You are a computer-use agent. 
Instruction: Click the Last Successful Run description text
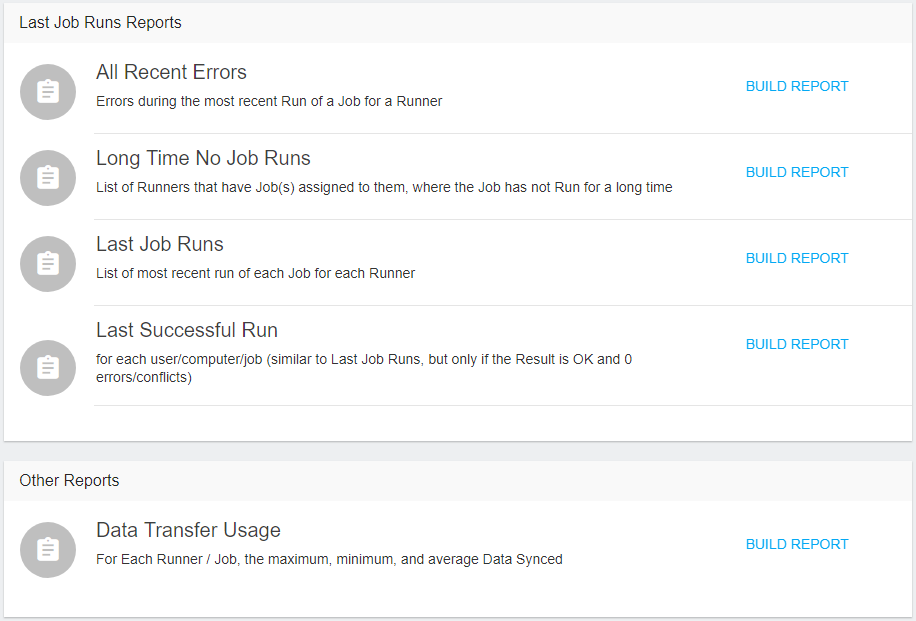point(364,368)
